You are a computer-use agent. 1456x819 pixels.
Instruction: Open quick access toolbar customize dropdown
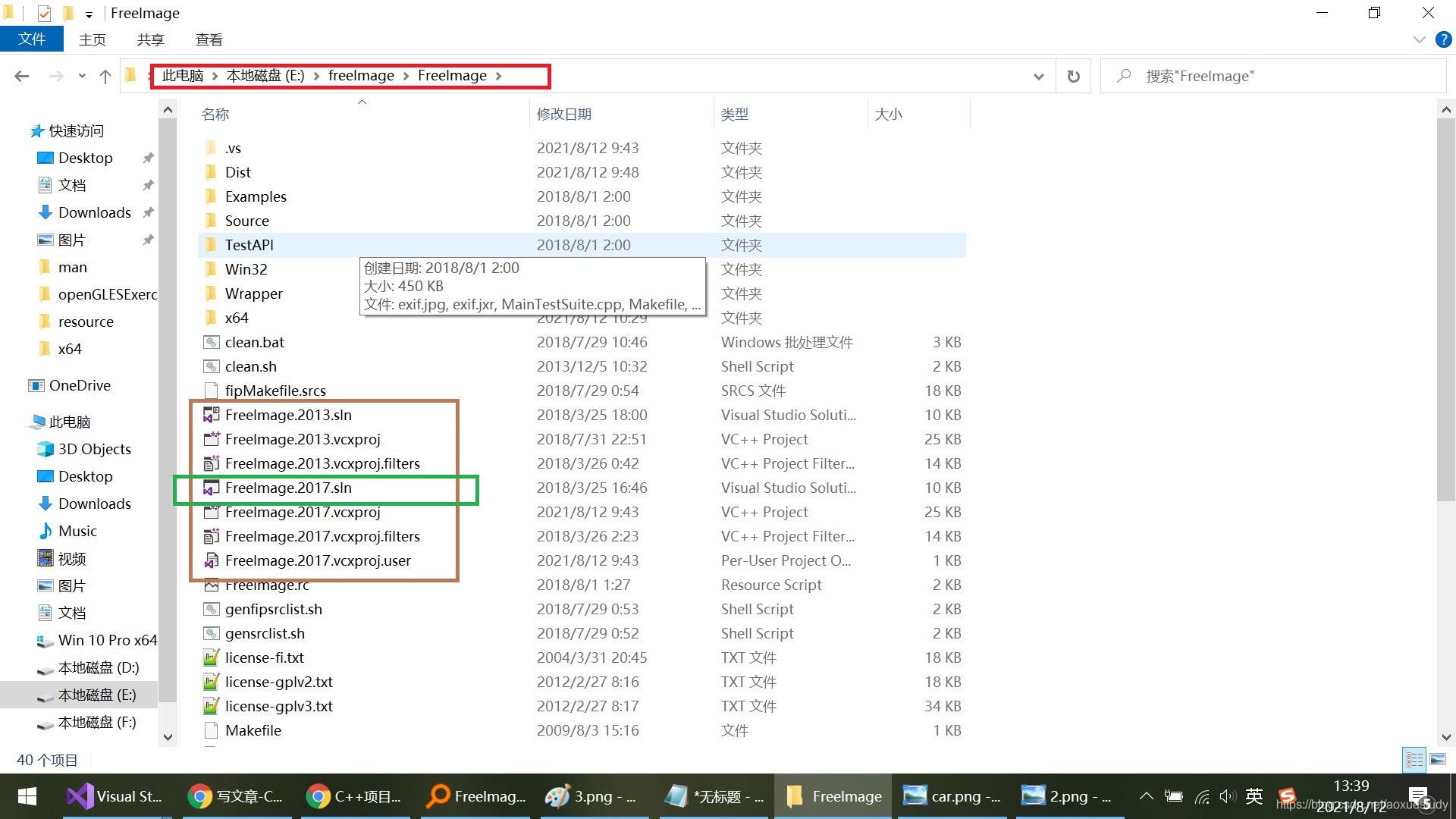click(x=89, y=14)
